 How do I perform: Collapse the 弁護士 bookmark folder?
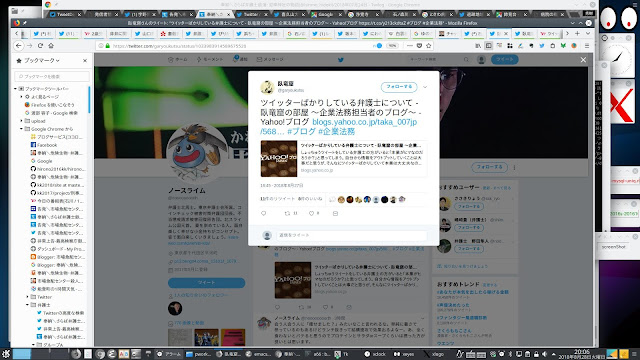tap(28, 305)
